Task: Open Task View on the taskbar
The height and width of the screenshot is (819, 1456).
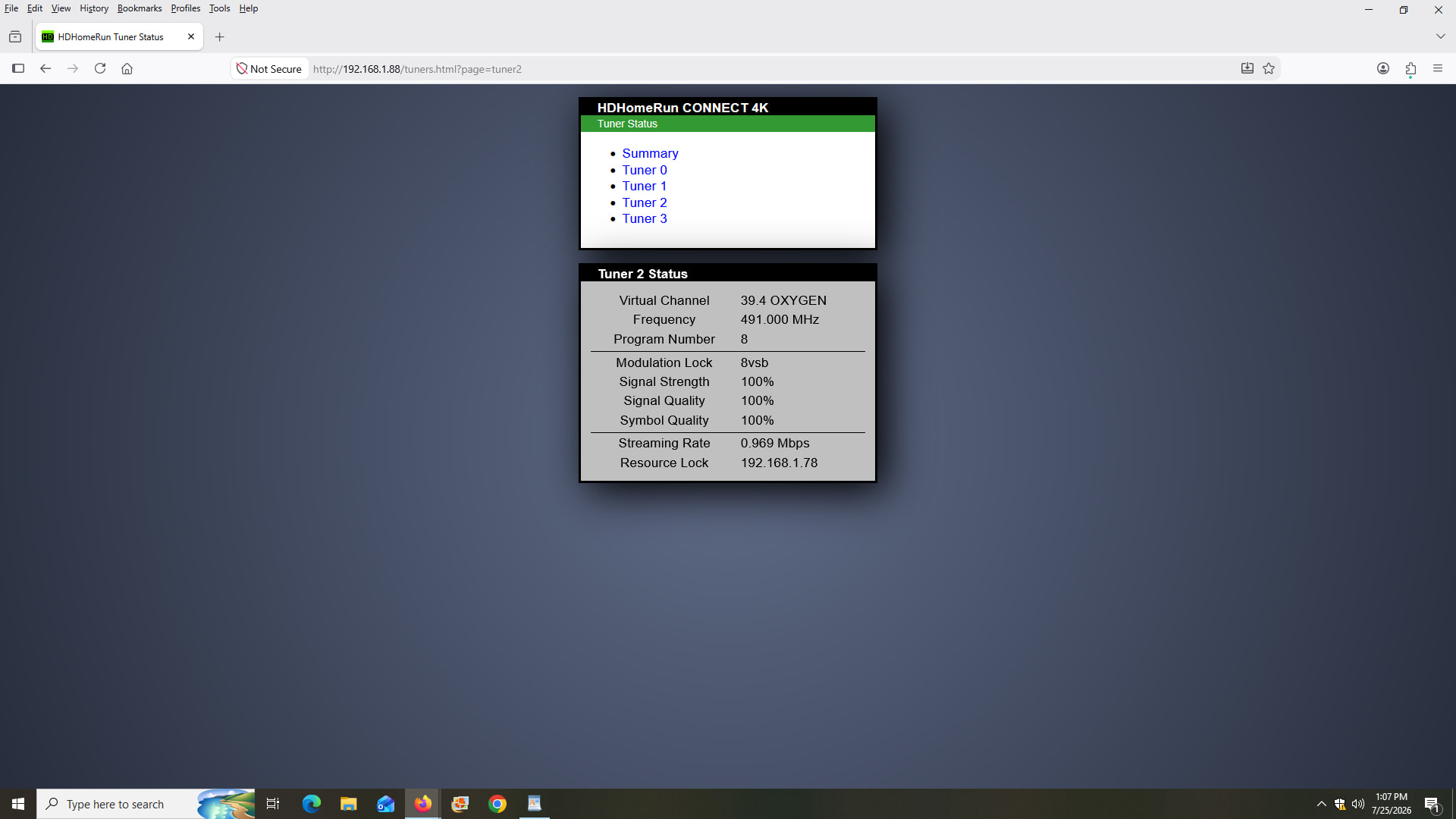Action: coord(273,804)
